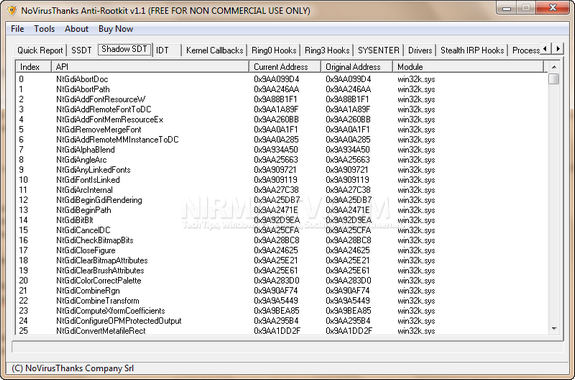Select the NtGdiAddFontResourceW entry

tap(281, 99)
